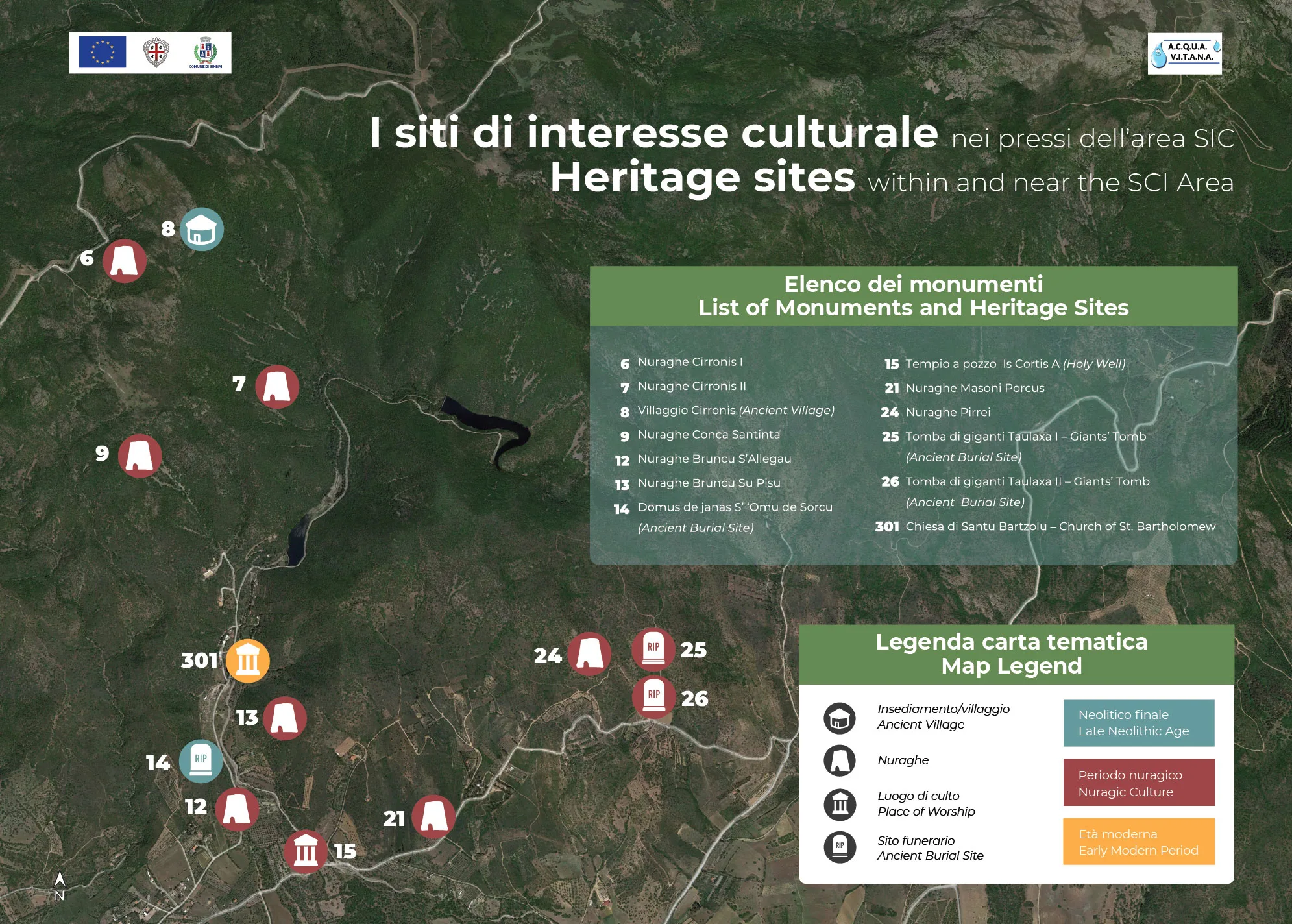Click the 'within and near the SCI Area' subtitle

(1051, 183)
